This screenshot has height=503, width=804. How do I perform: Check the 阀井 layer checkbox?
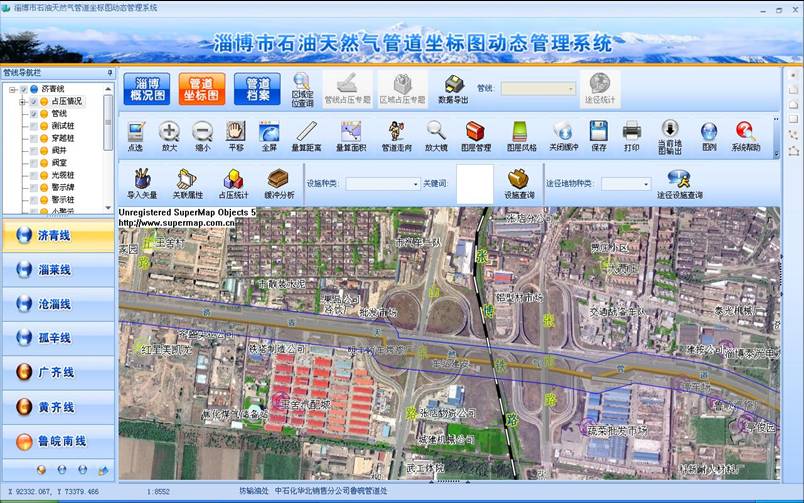click(x=34, y=151)
